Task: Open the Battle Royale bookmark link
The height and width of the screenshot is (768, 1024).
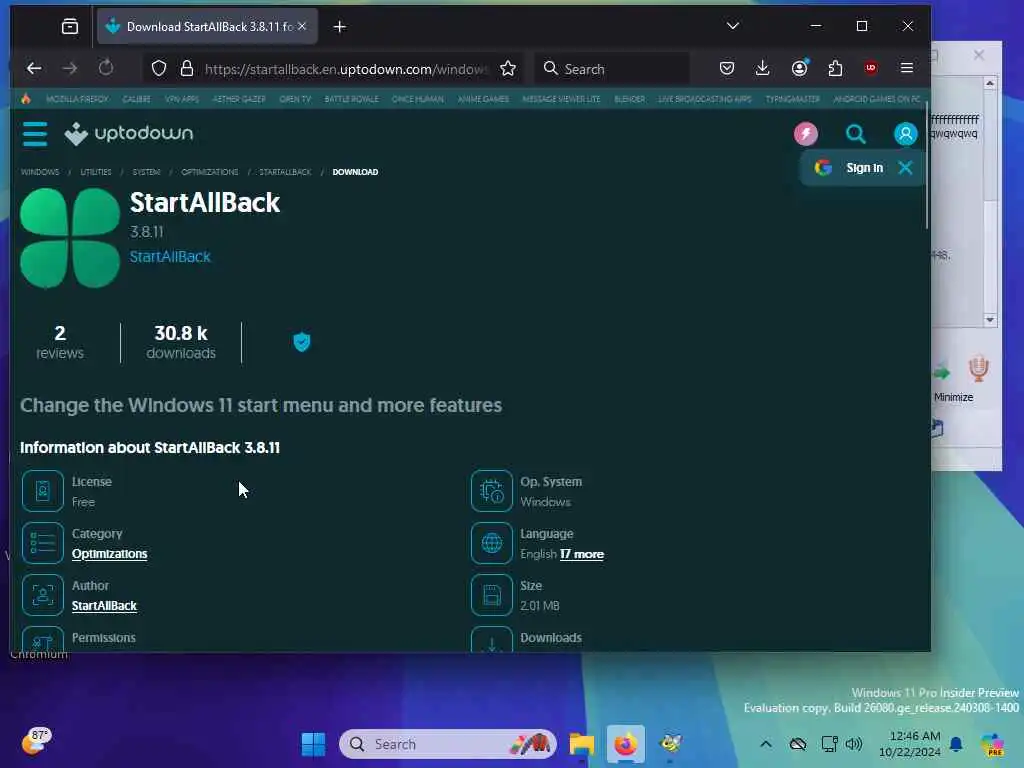Action: pyautogui.click(x=351, y=99)
